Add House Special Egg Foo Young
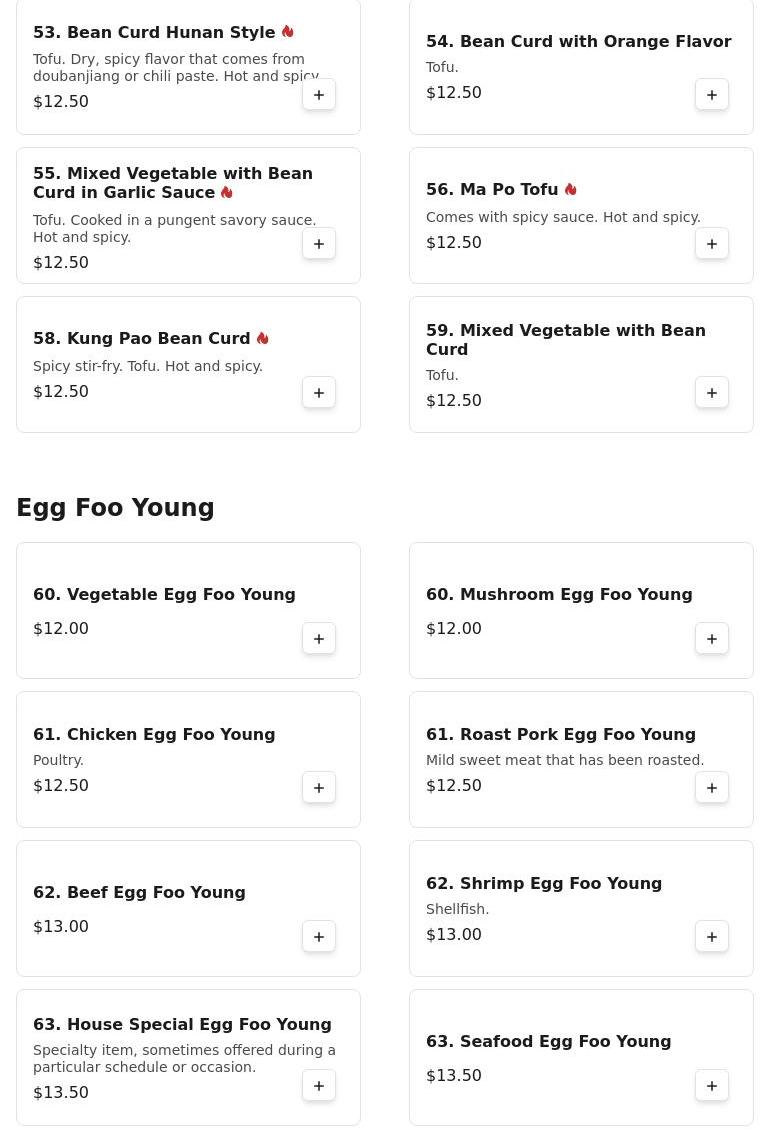 tap(319, 1086)
